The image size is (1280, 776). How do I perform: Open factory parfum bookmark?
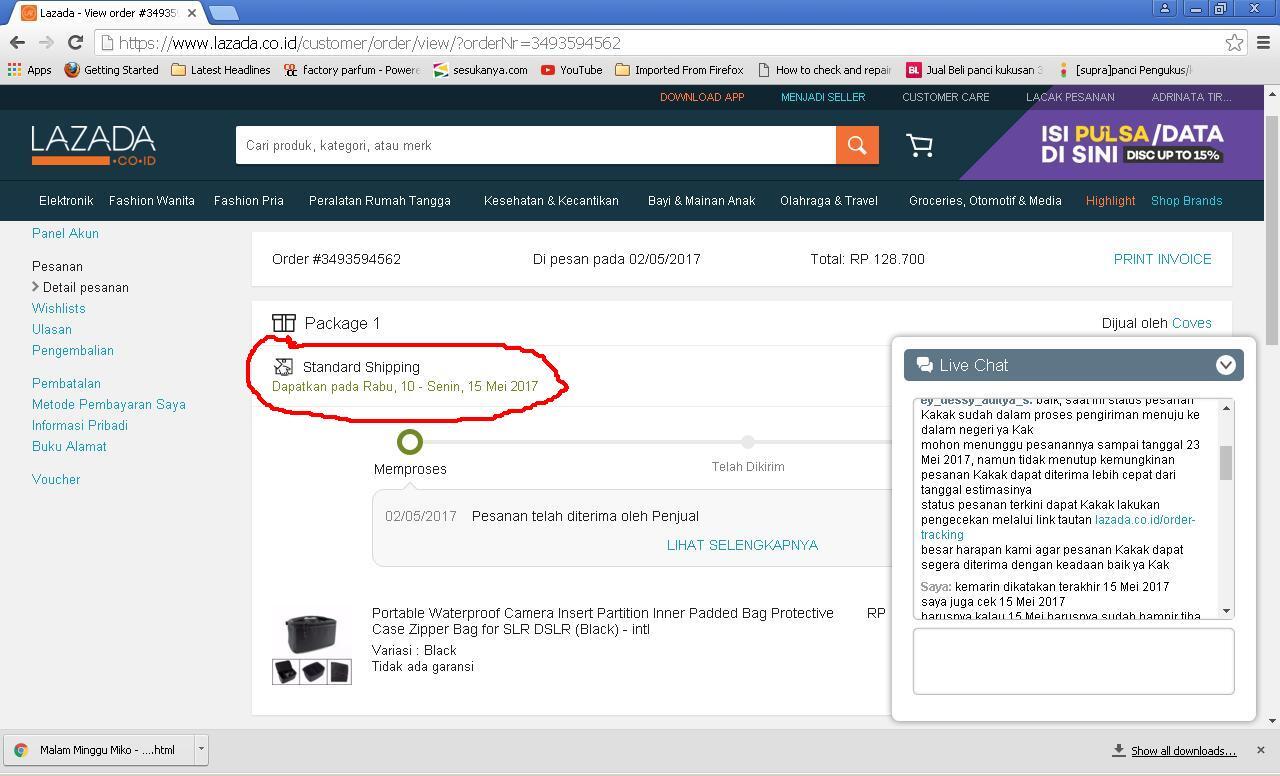pyautogui.click(x=352, y=70)
